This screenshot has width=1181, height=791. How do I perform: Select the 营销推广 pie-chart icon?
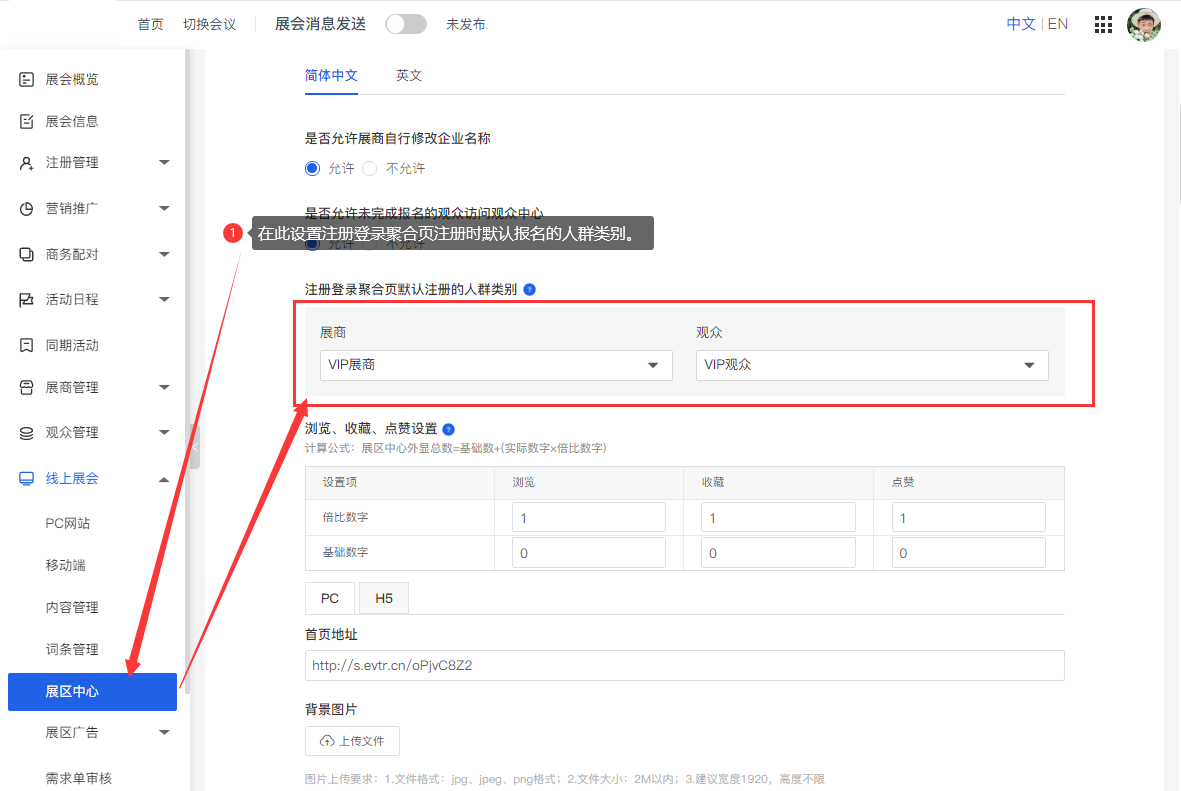tap(25, 208)
